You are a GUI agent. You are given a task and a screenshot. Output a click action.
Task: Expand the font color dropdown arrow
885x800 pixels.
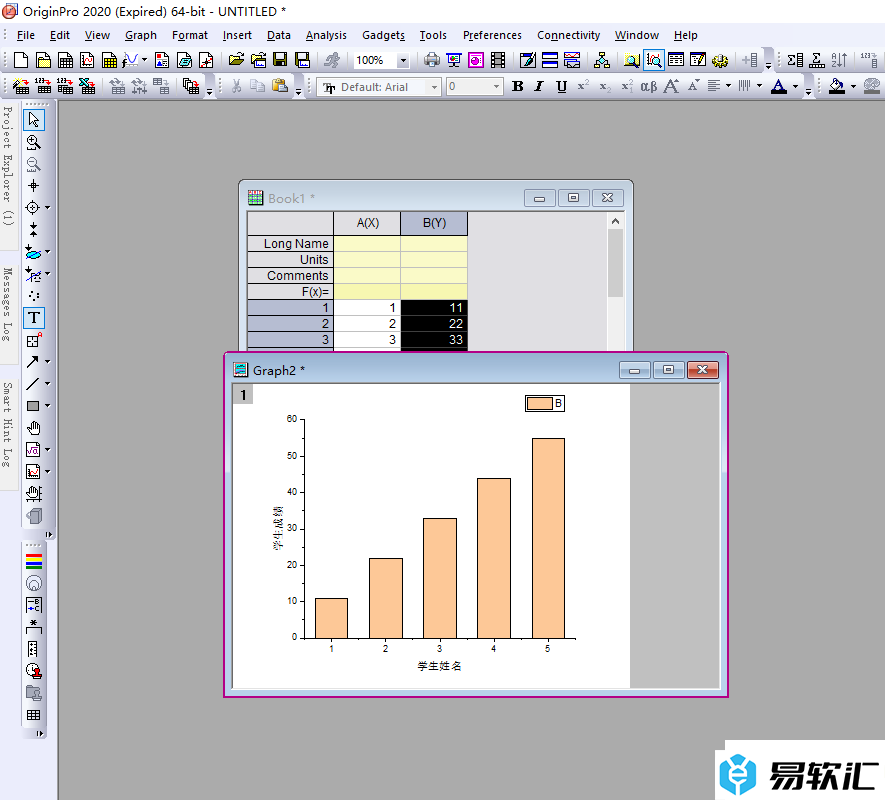point(795,86)
